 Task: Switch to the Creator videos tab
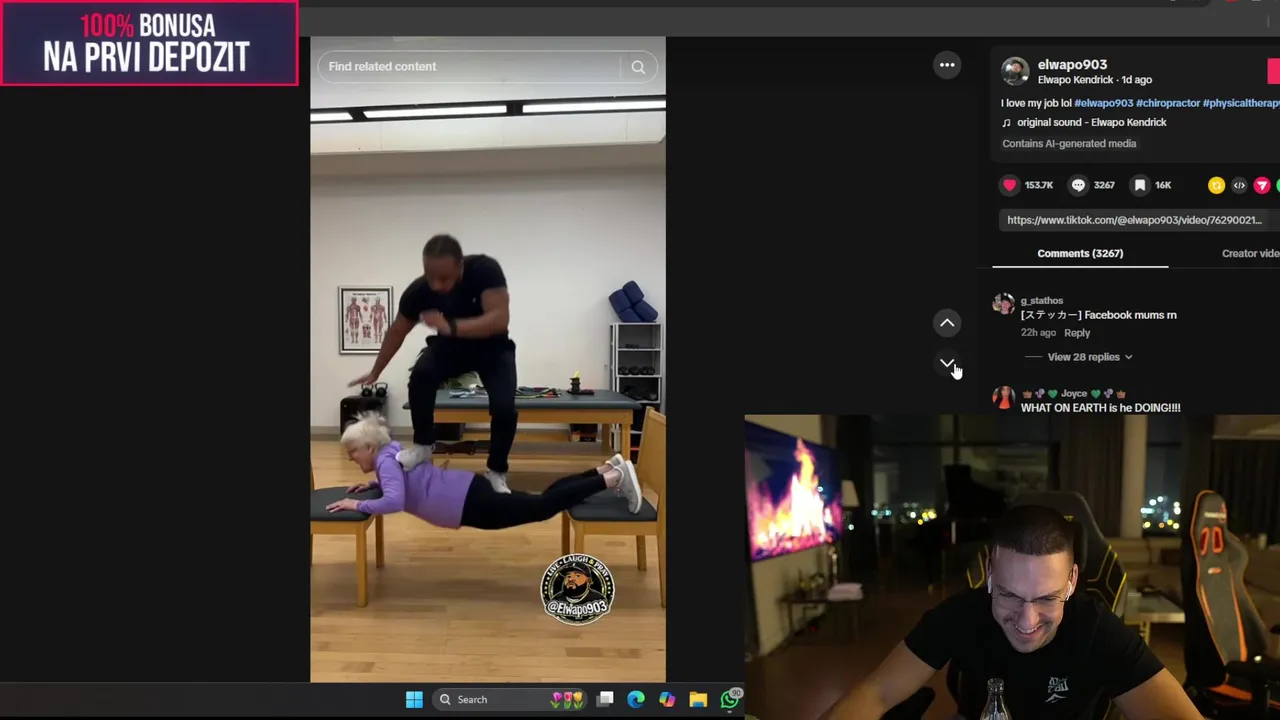(1251, 253)
